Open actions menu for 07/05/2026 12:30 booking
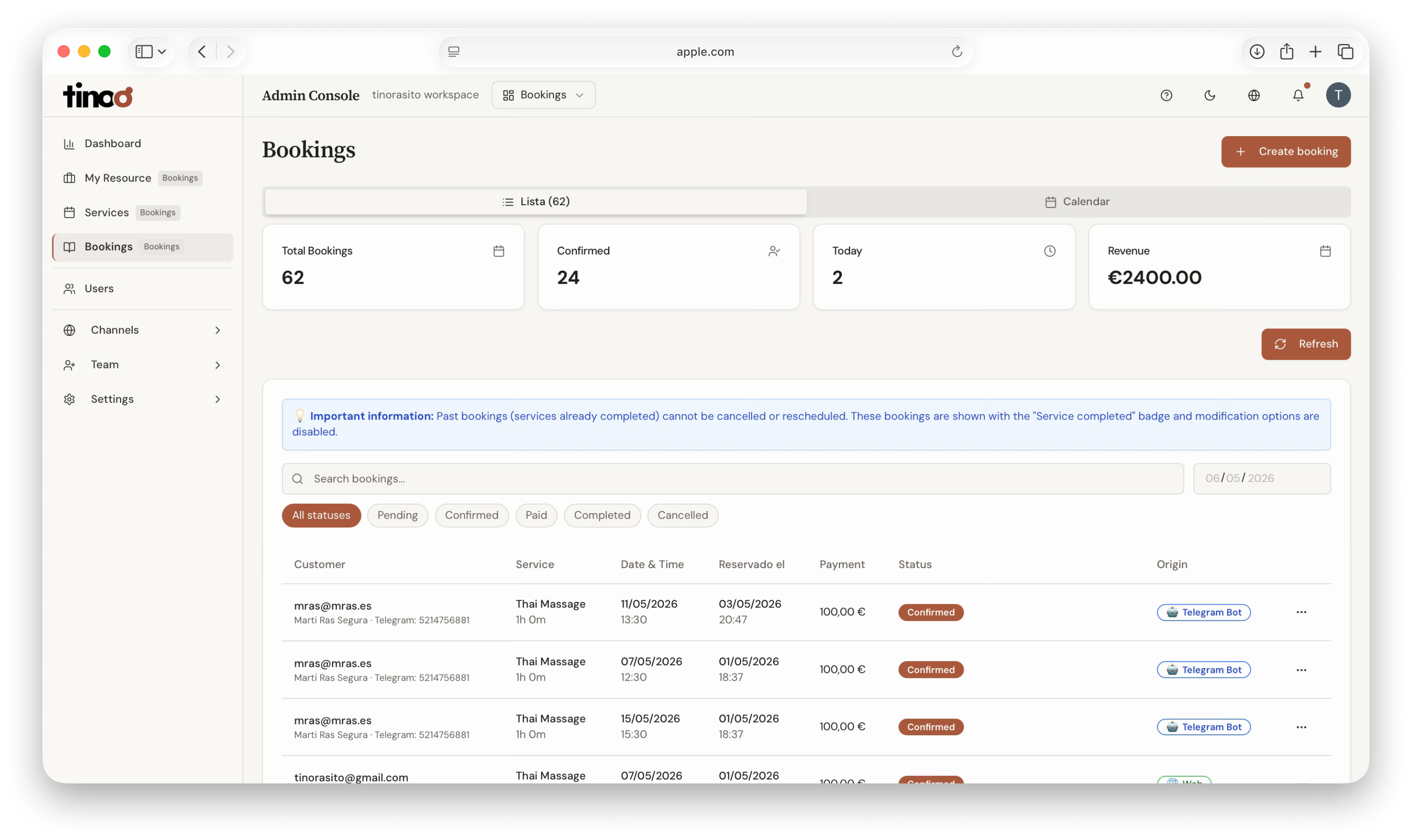This screenshot has height=840, width=1412. 1301,670
